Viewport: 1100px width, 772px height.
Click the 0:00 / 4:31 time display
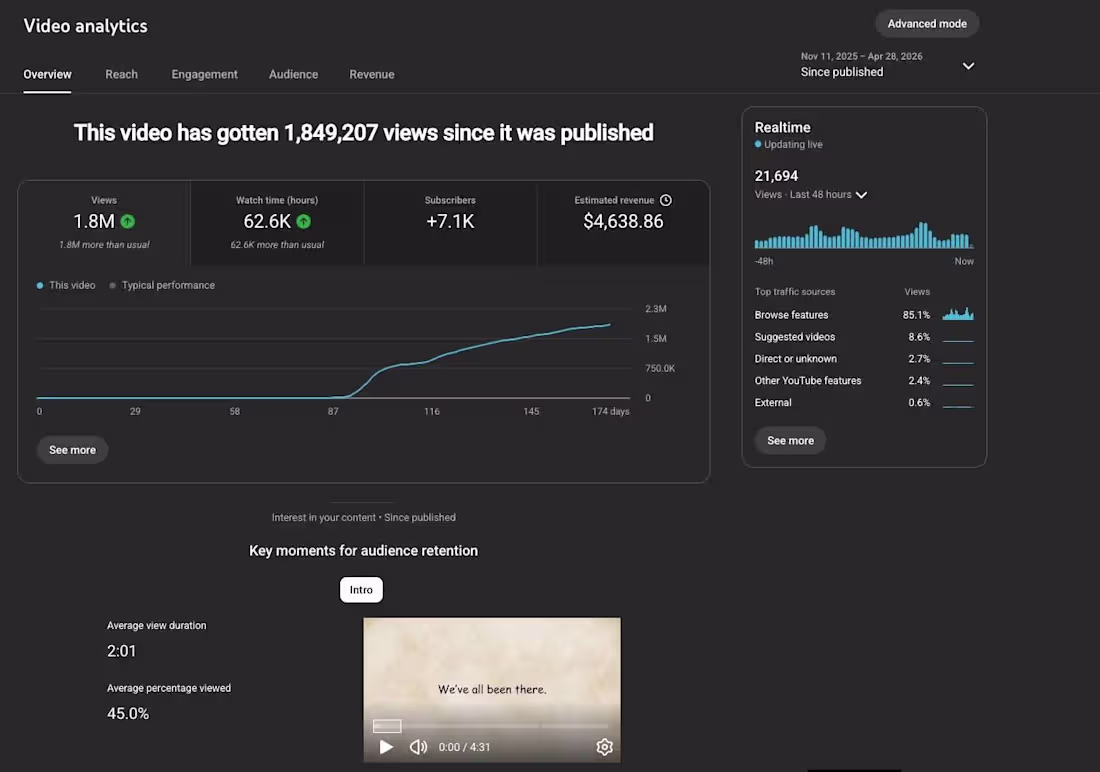[464, 747]
